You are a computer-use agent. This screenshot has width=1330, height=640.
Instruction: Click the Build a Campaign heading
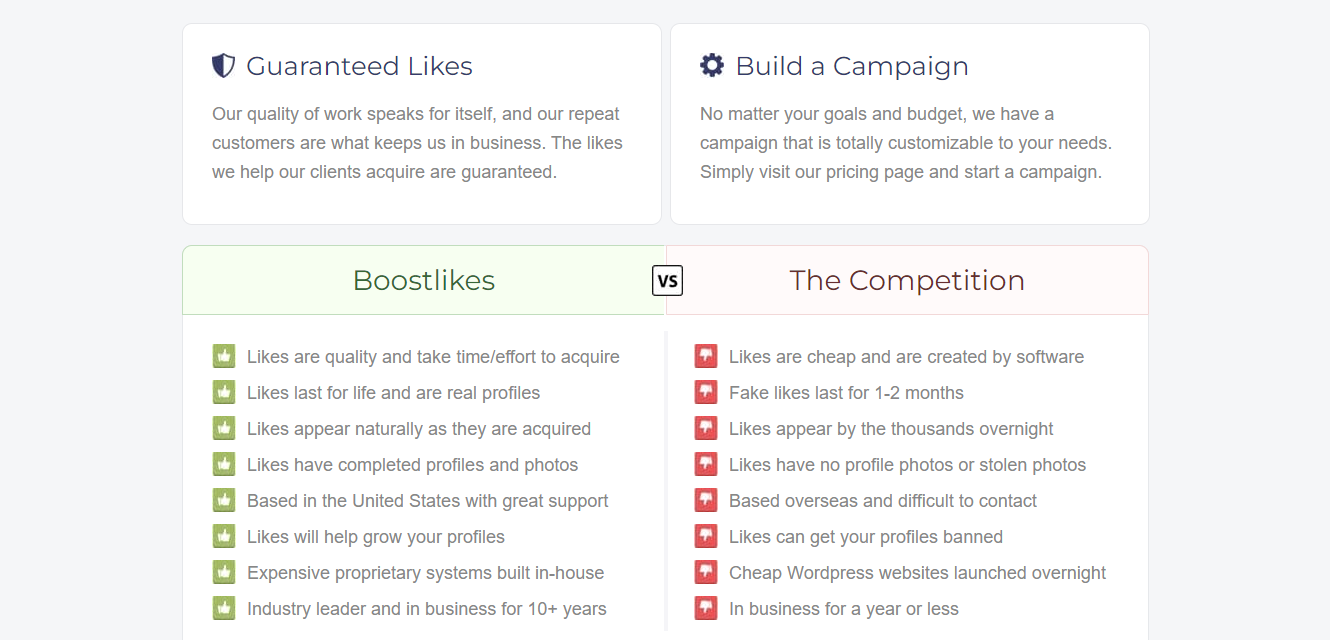pos(852,66)
